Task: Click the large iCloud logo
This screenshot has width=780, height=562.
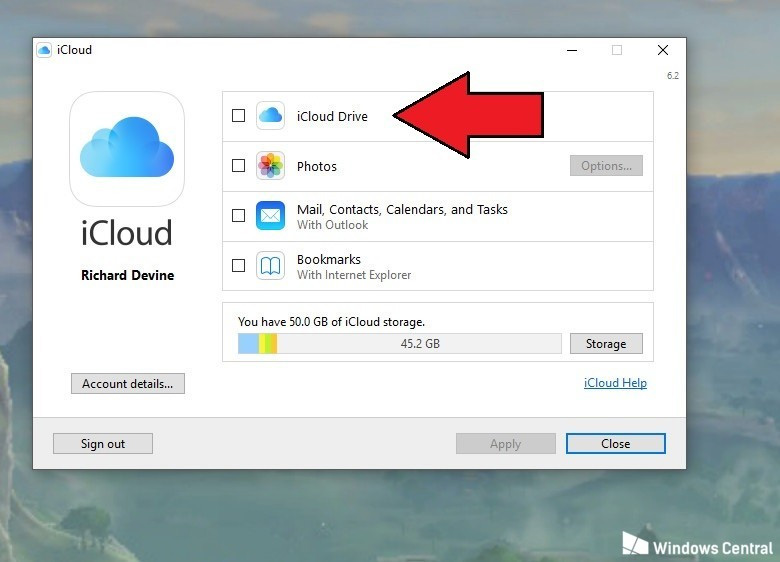Action: pyautogui.click(x=127, y=149)
